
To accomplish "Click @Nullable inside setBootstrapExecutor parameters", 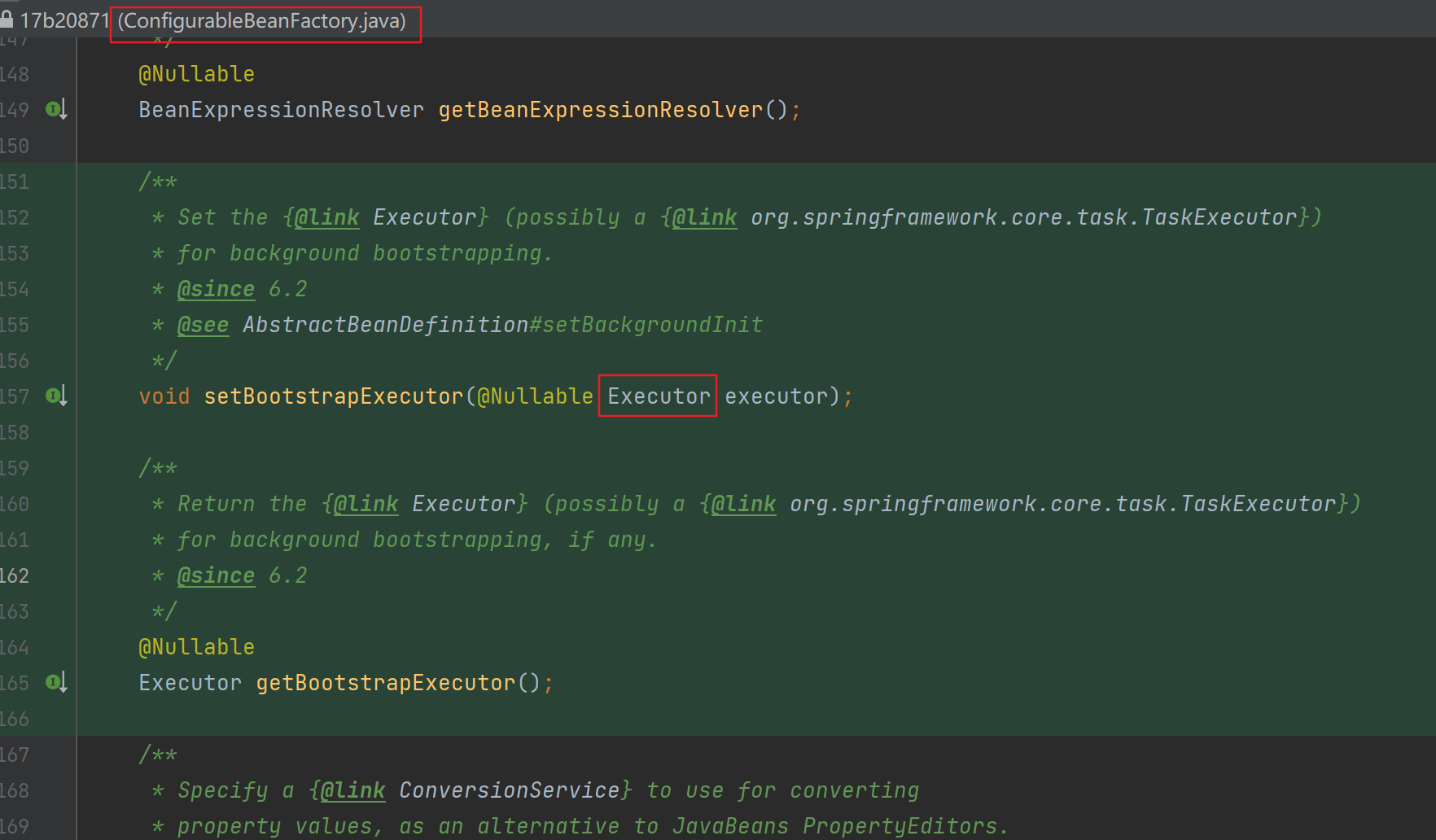I will tap(535, 396).
